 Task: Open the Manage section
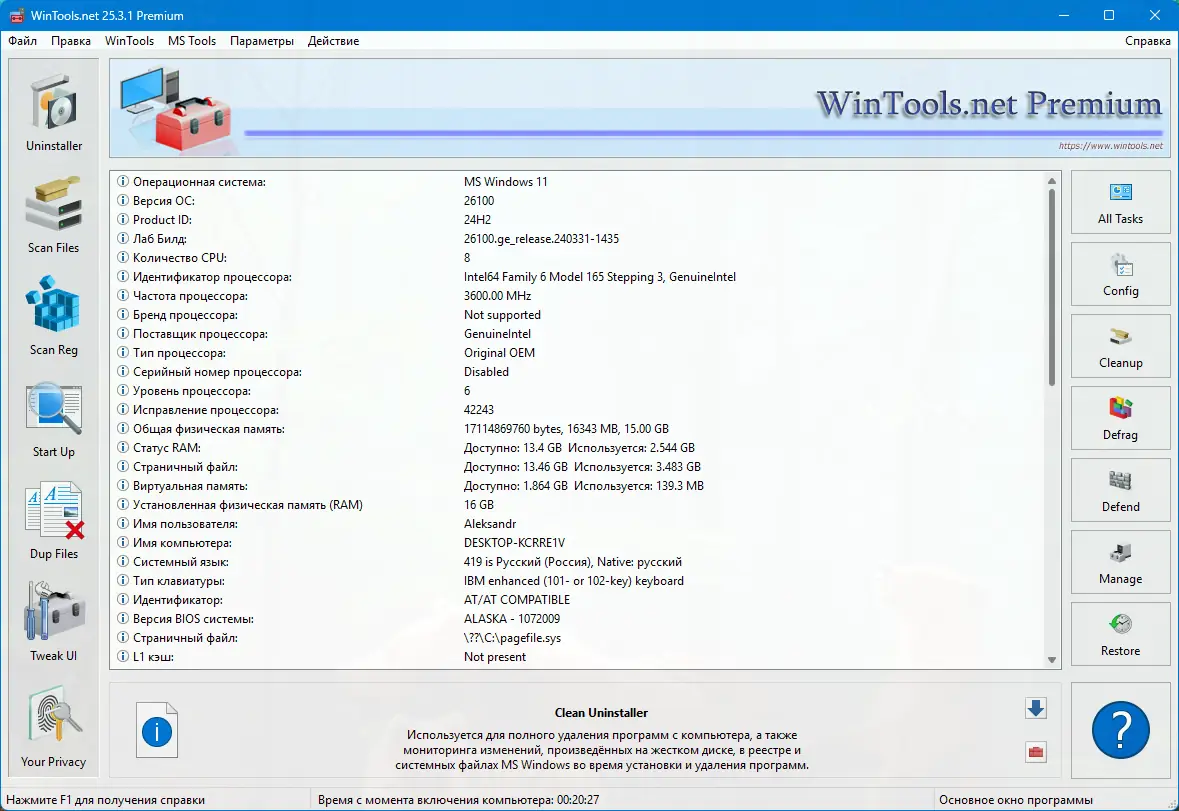click(x=1120, y=562)
